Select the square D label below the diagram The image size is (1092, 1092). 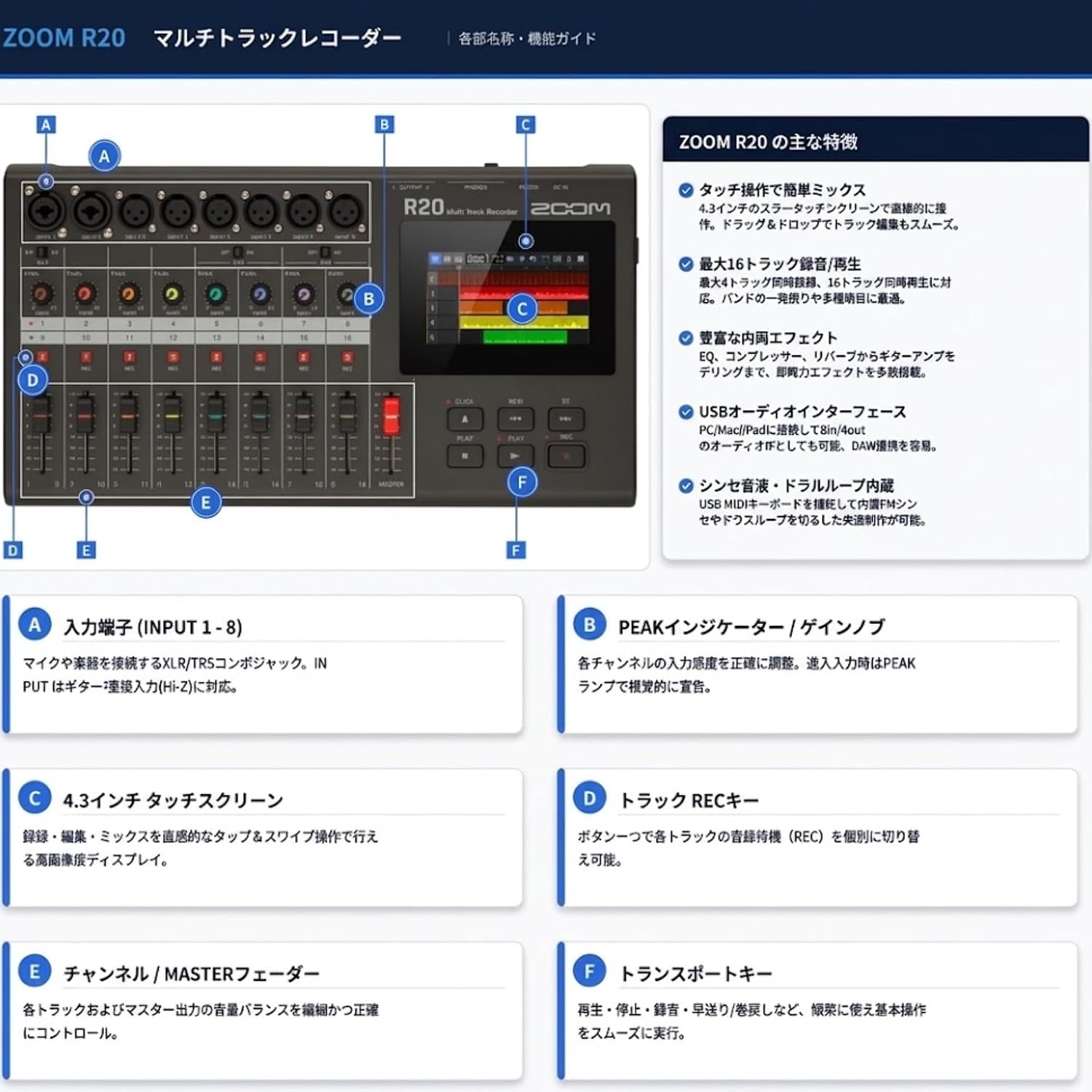pyautogui.click(x=12, y=550)
